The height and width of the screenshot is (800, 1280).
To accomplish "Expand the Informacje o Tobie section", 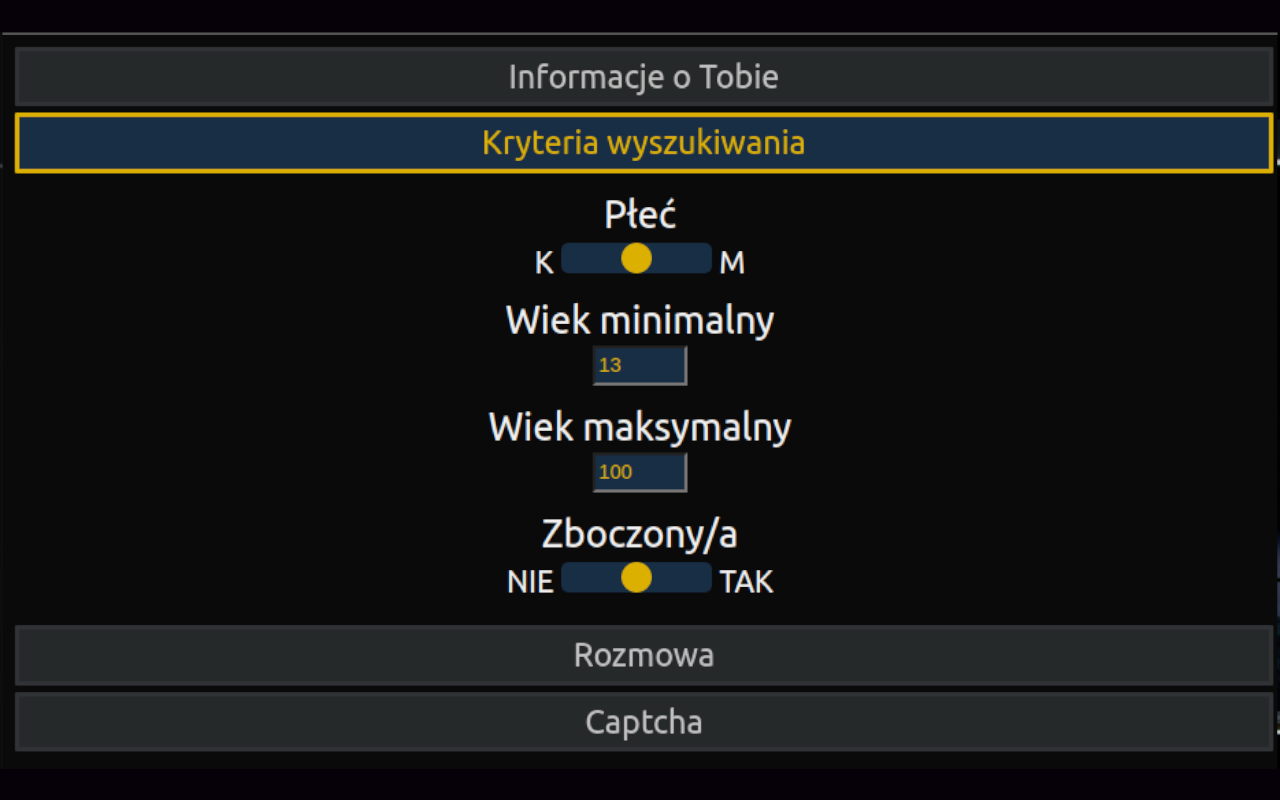I will (x=643, y=77).
